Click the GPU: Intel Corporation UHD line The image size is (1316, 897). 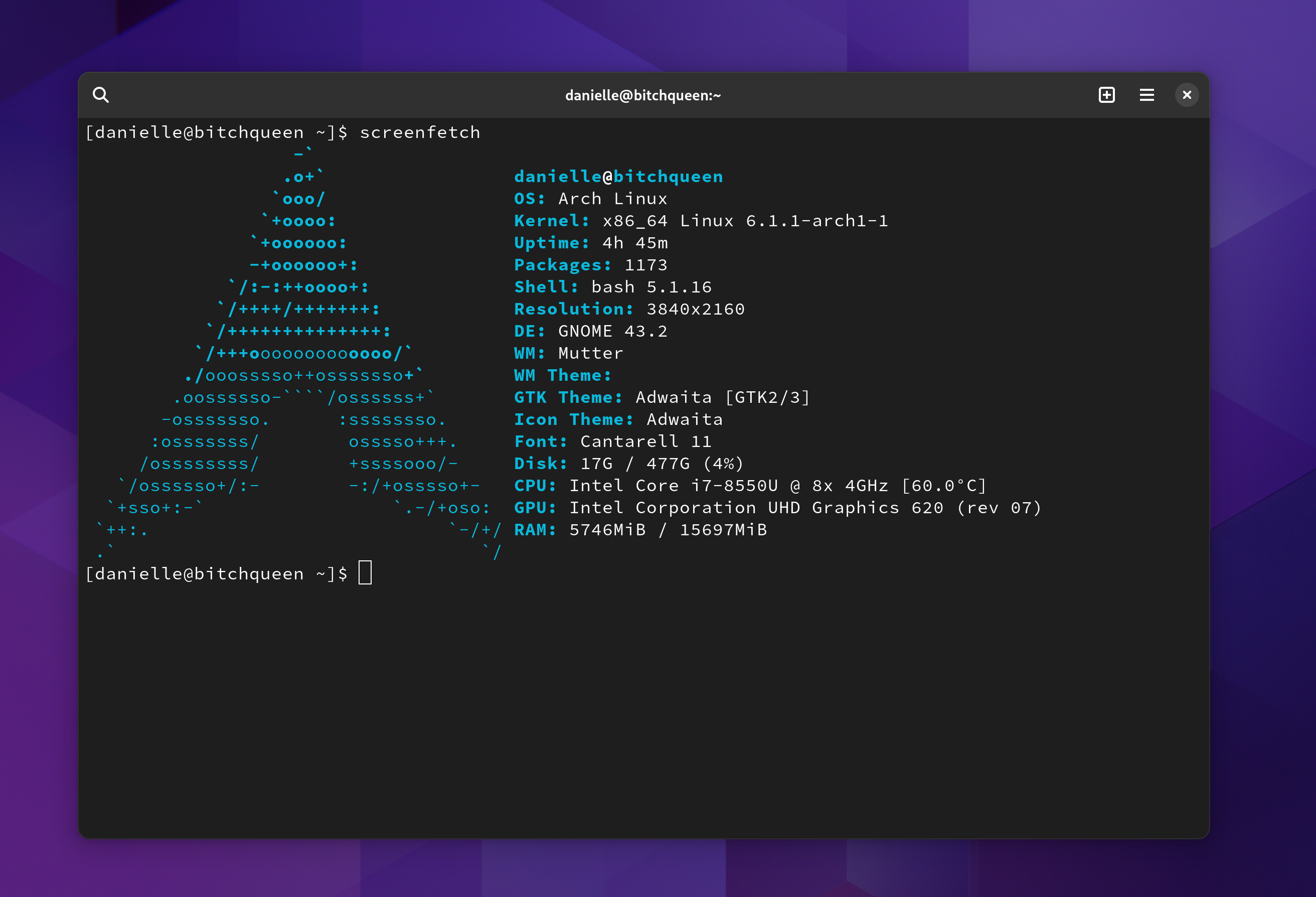(777, 508)
